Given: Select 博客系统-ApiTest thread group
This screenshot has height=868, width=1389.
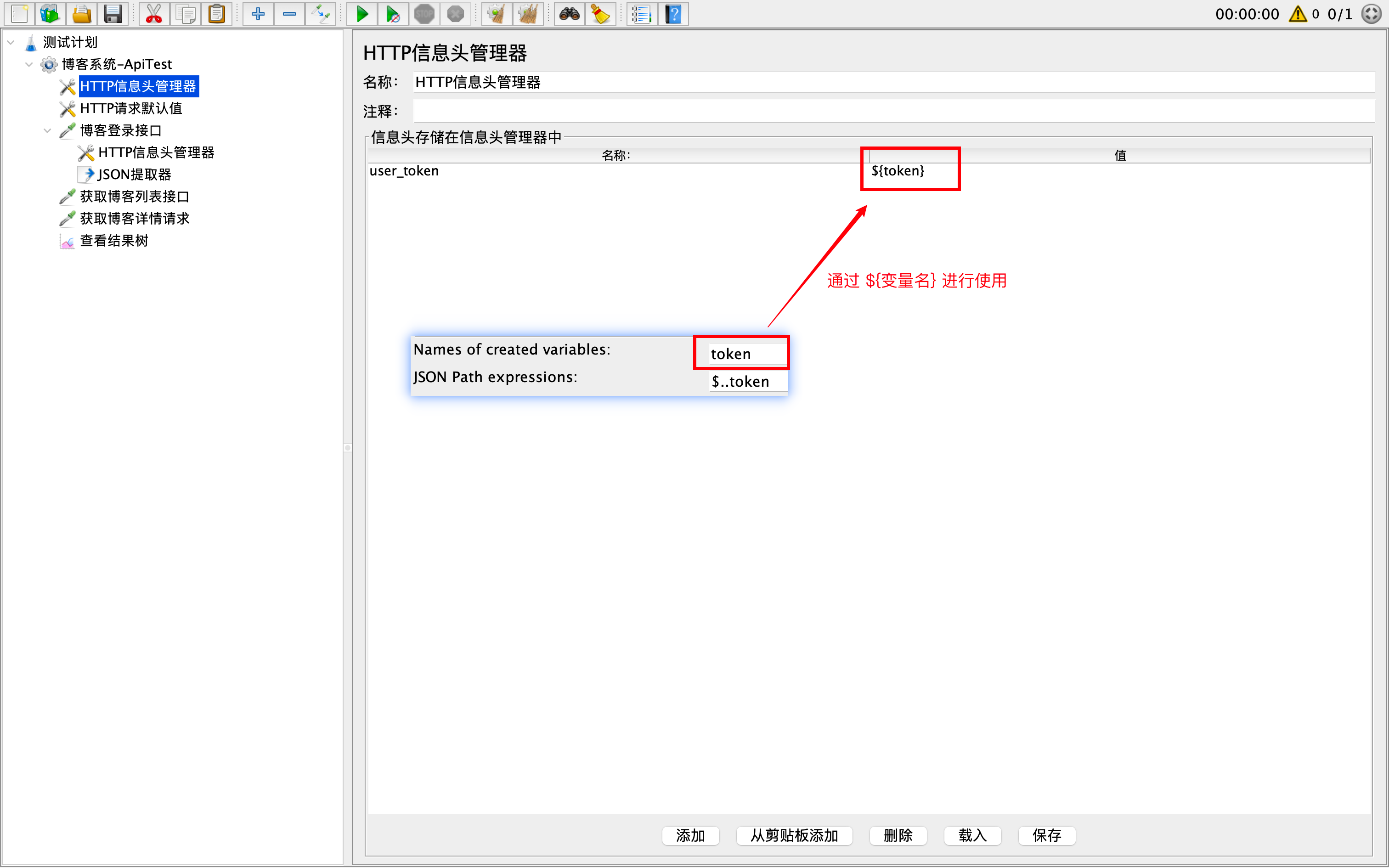Looking at the screenshot, I should pyautogui.click(x=117, y=64).
